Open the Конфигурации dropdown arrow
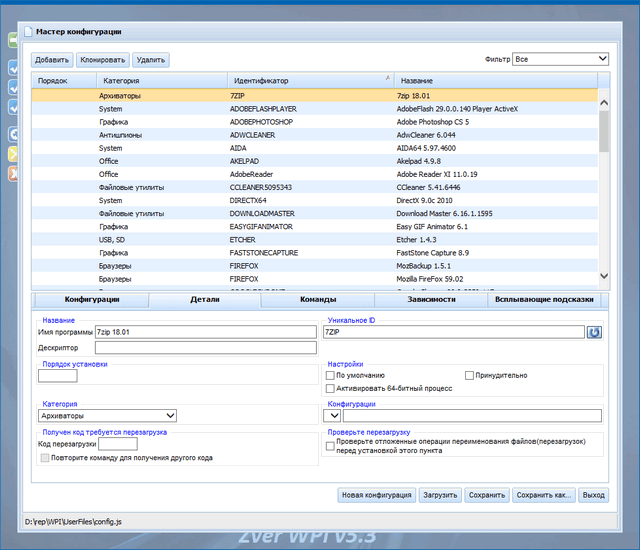This screenshot has width=640, height=550. coord(333,415)
